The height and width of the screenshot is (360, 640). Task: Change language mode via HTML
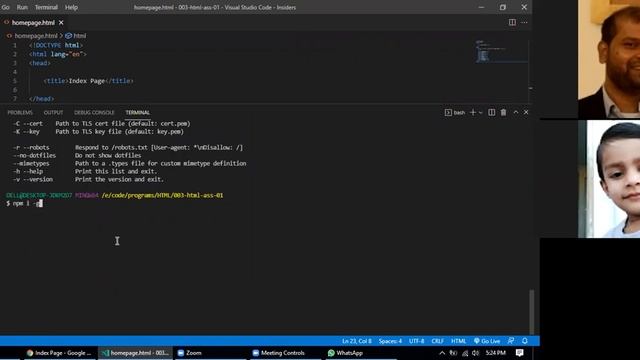pyautogui.click(x=458, y=341)
